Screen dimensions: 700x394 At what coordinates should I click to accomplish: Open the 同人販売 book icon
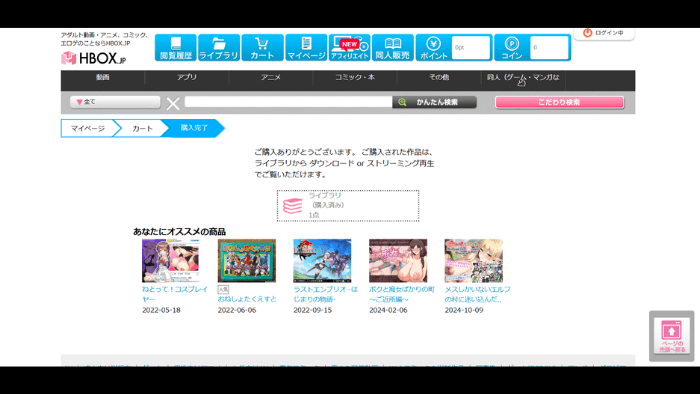click(393, 47)
